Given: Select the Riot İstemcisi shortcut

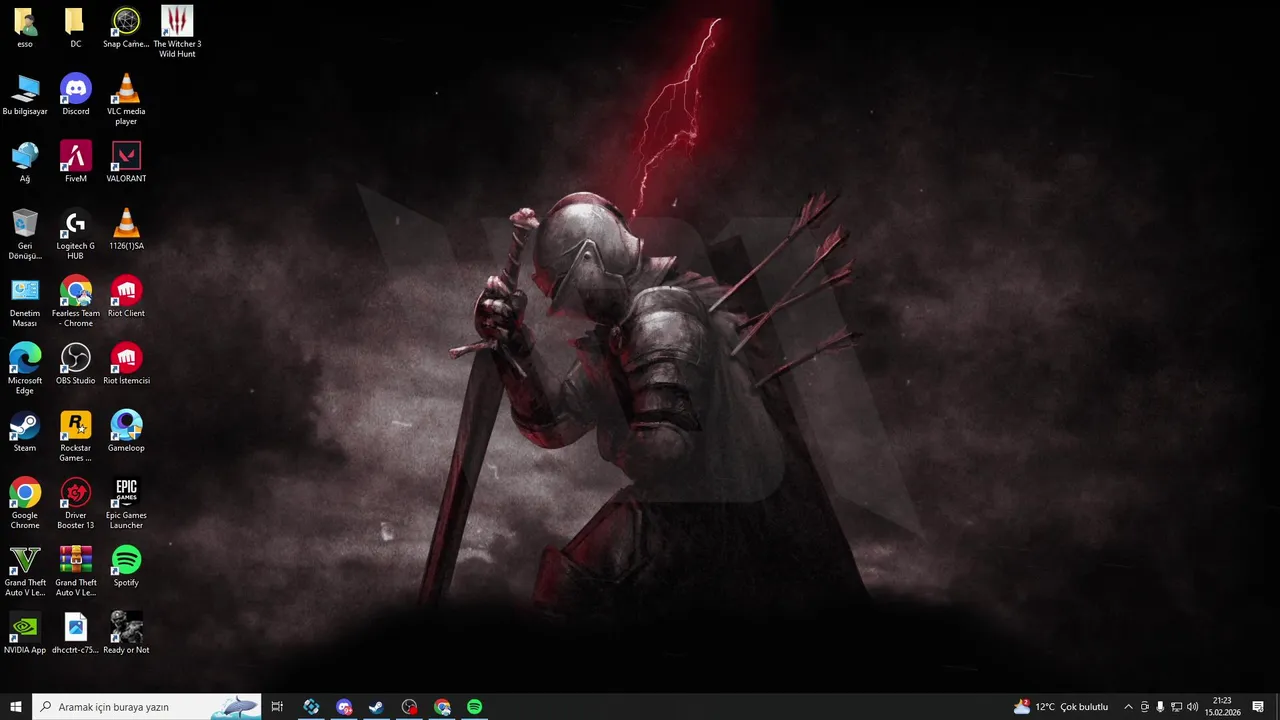Looking at the screenshot, I should coord(126,363).
